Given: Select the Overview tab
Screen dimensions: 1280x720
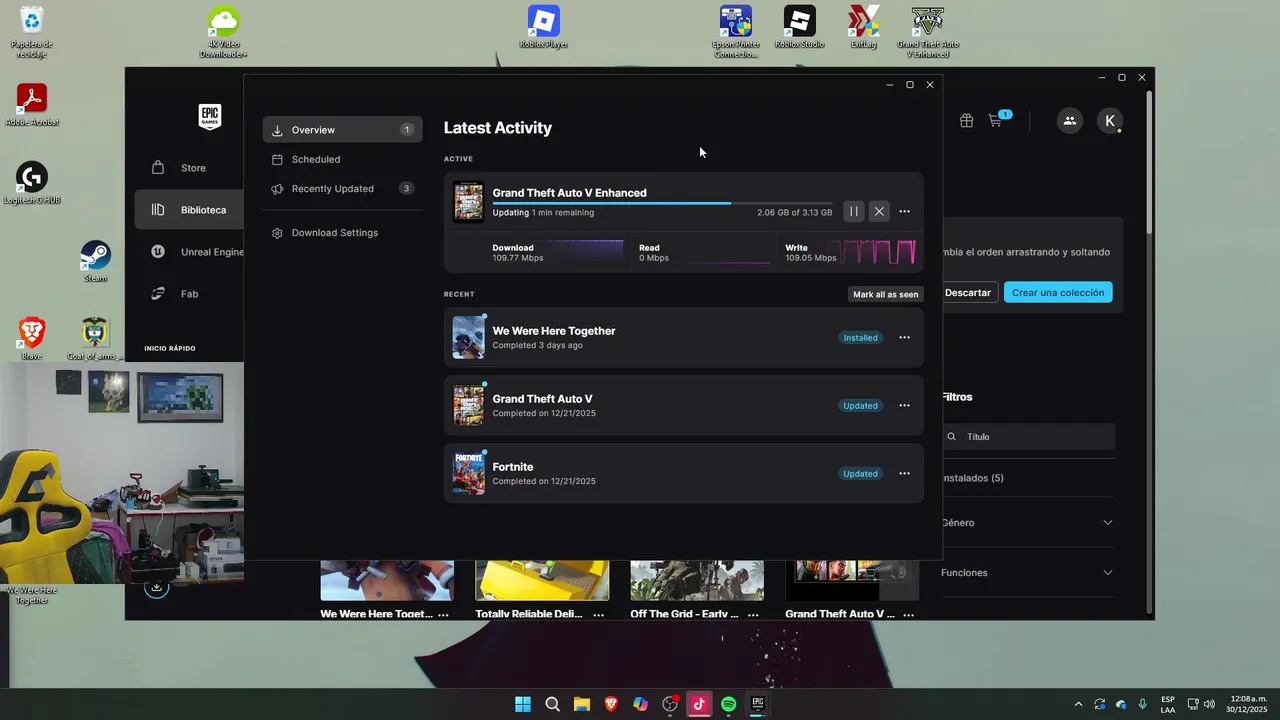Looking at the screenshot, I should pos(342,130).
